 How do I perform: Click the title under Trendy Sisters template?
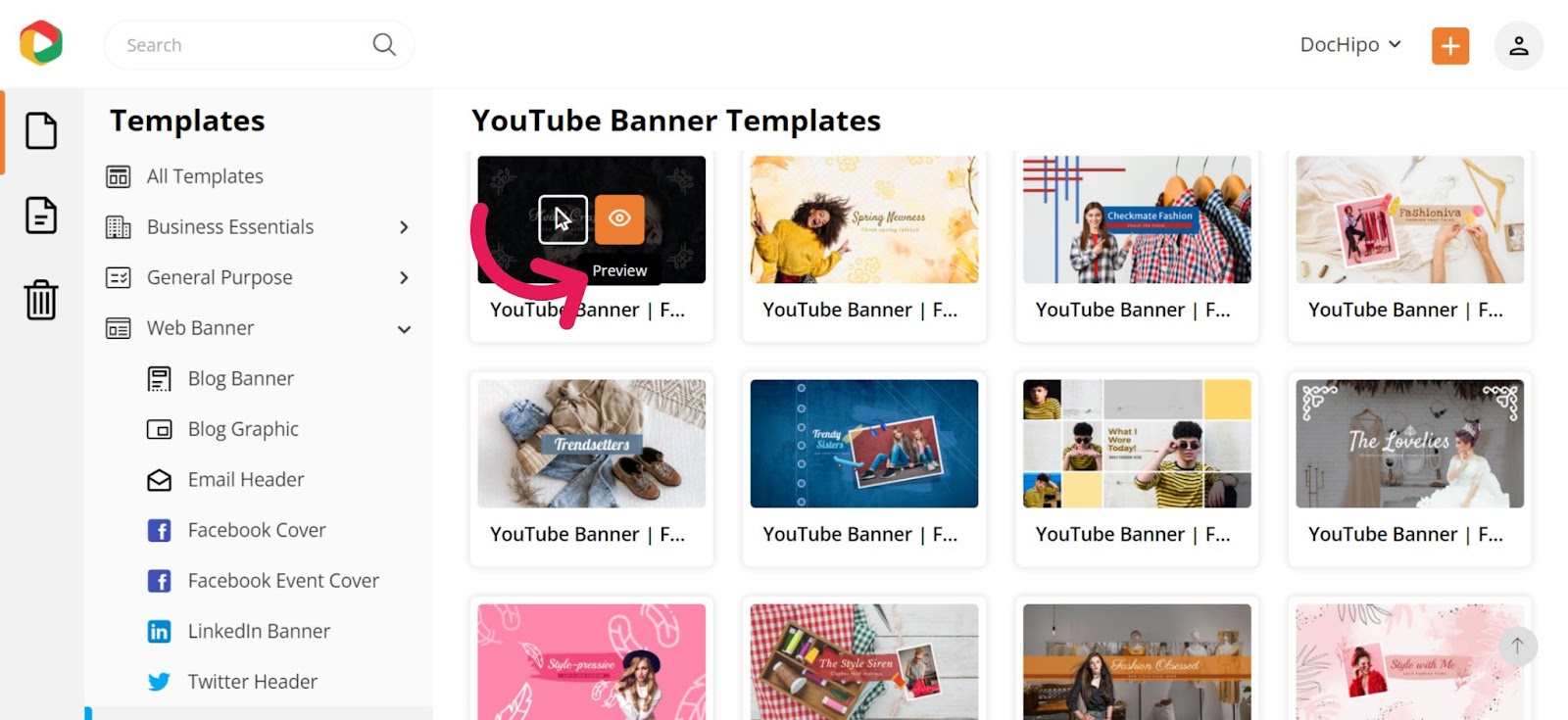(860, 535)
